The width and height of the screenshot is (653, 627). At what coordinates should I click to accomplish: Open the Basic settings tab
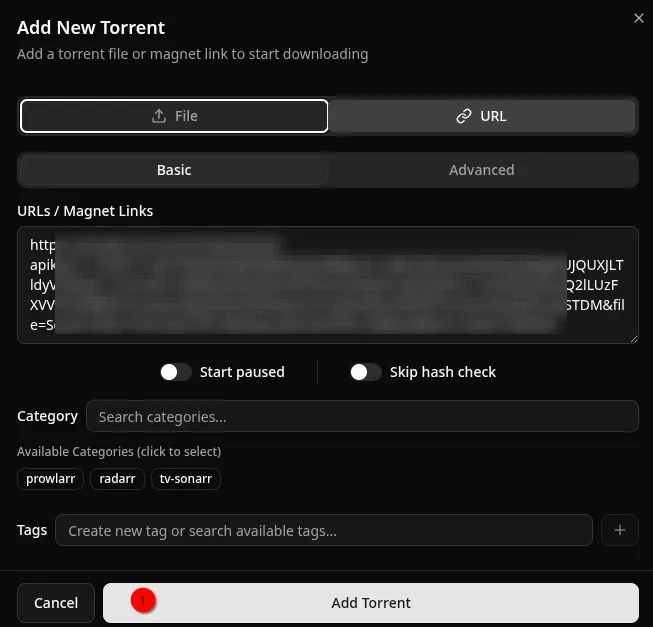174,170
